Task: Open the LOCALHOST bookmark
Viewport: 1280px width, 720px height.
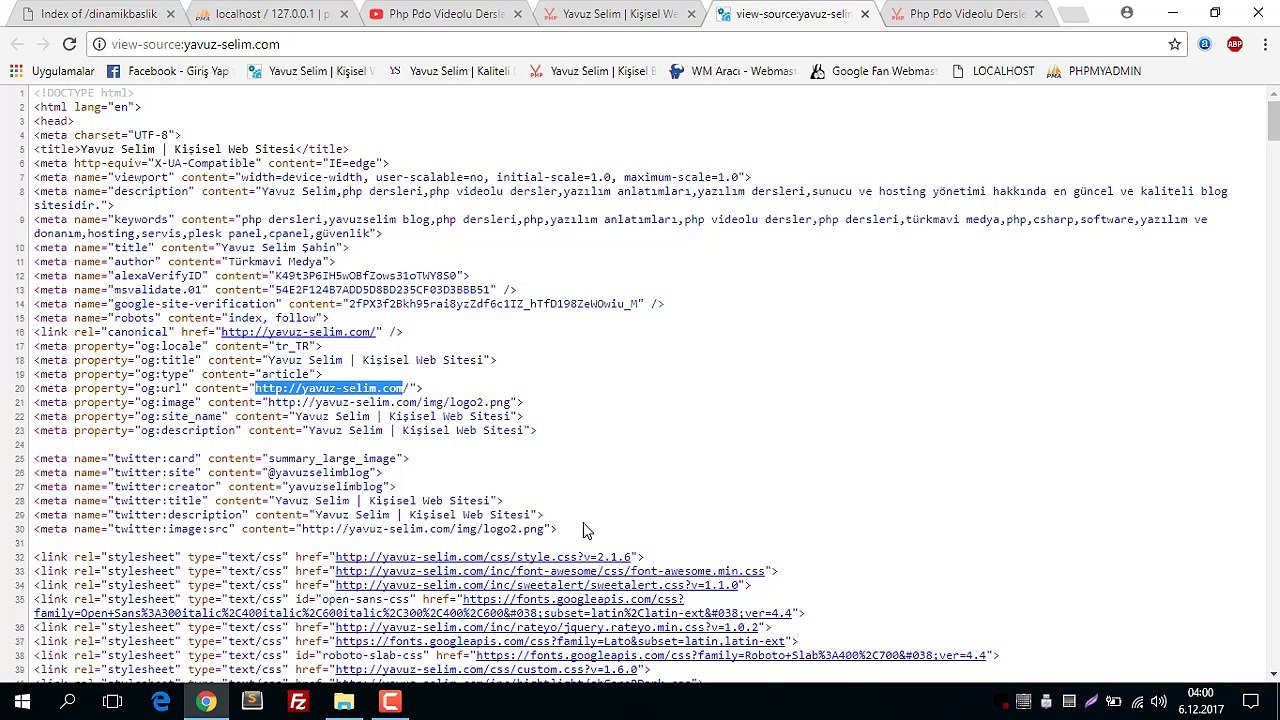Action: [x=993, y=71]
